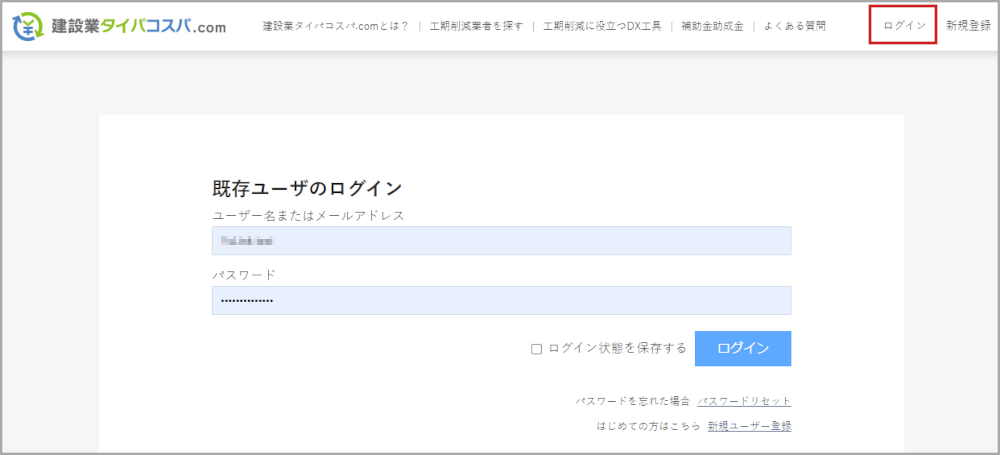1000x455 pixels.
Task: Go to 工期削減業者を探す in the navigation
Action: pyautogui.click(x=476, y=26)
